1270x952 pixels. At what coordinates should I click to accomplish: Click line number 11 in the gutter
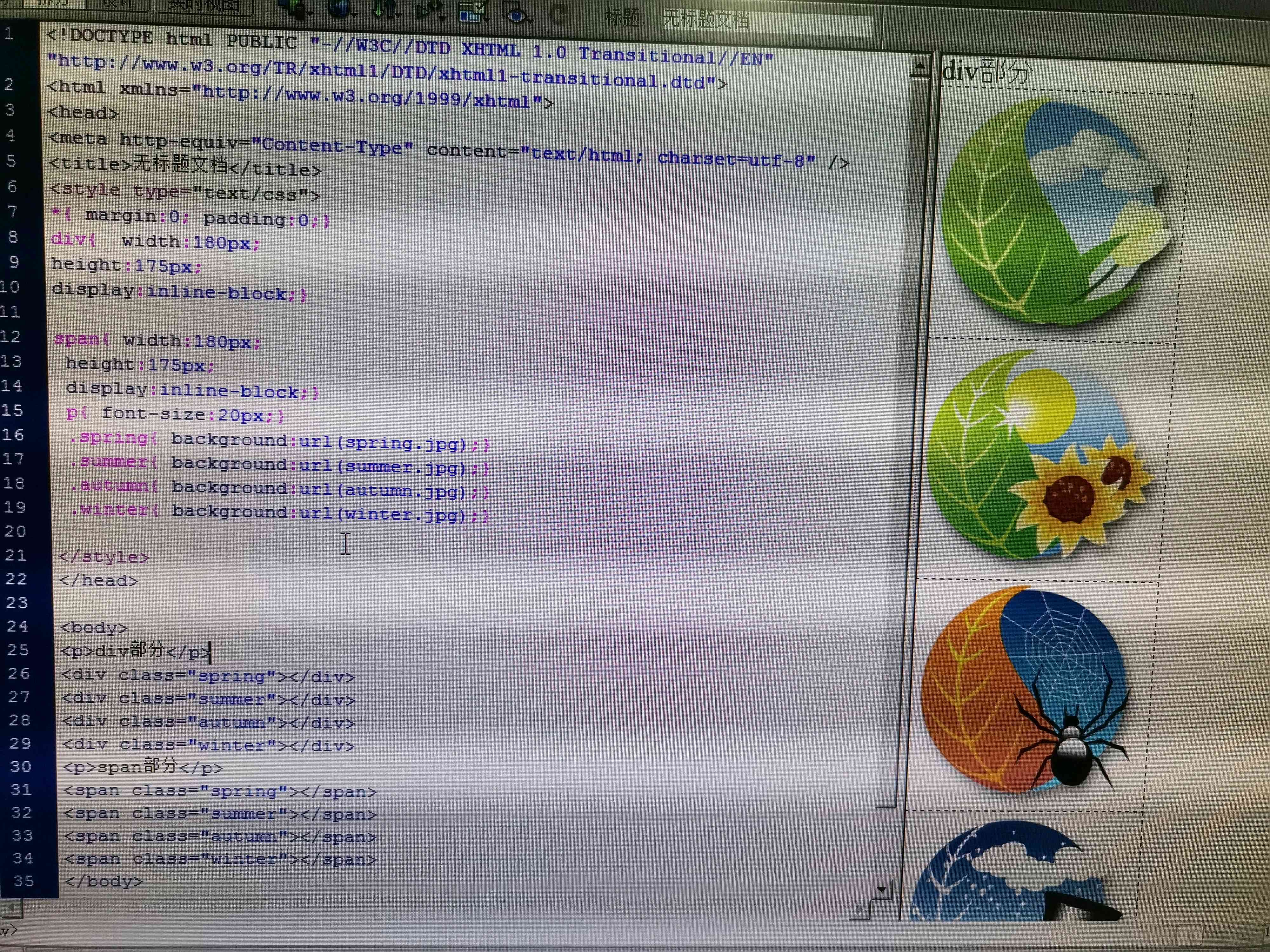(10, 312)
